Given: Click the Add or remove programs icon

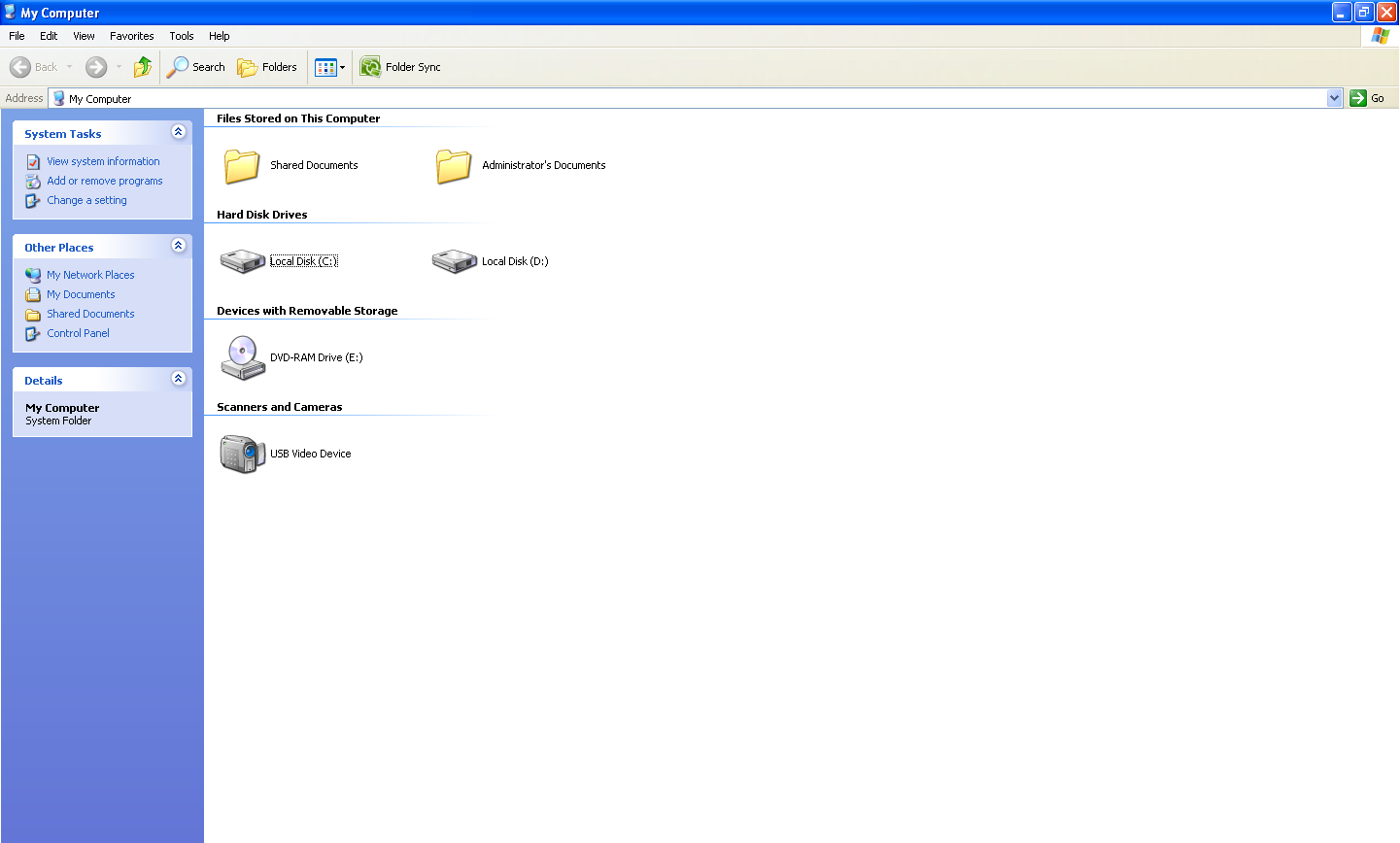Looking at the screenshot, I should 33,182.
